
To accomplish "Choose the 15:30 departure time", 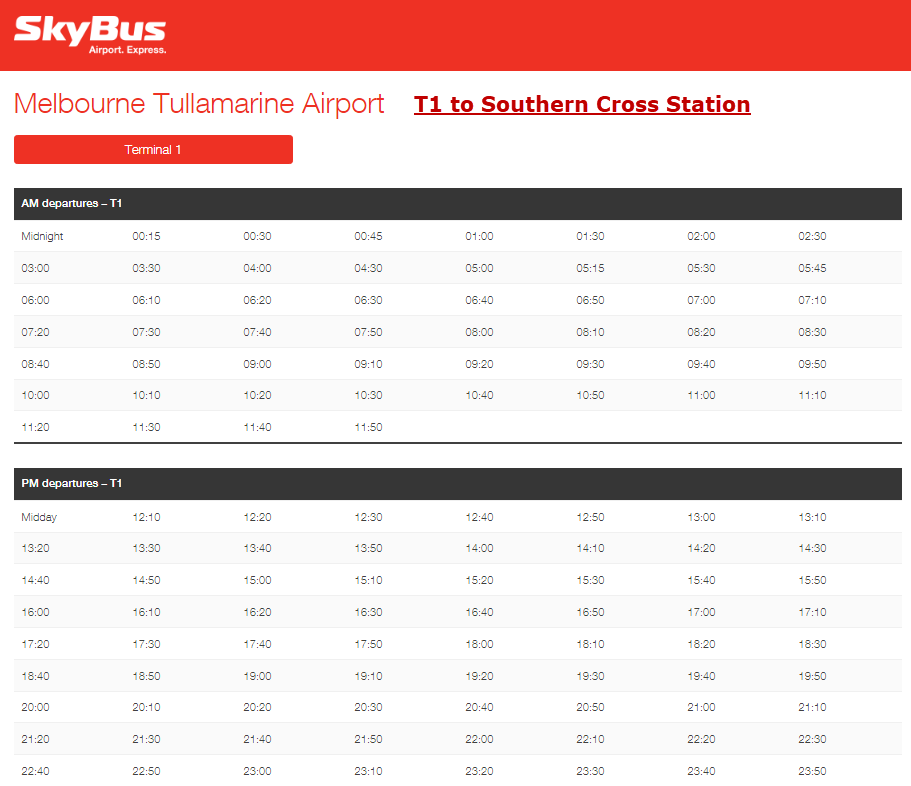I will [590, 580].
